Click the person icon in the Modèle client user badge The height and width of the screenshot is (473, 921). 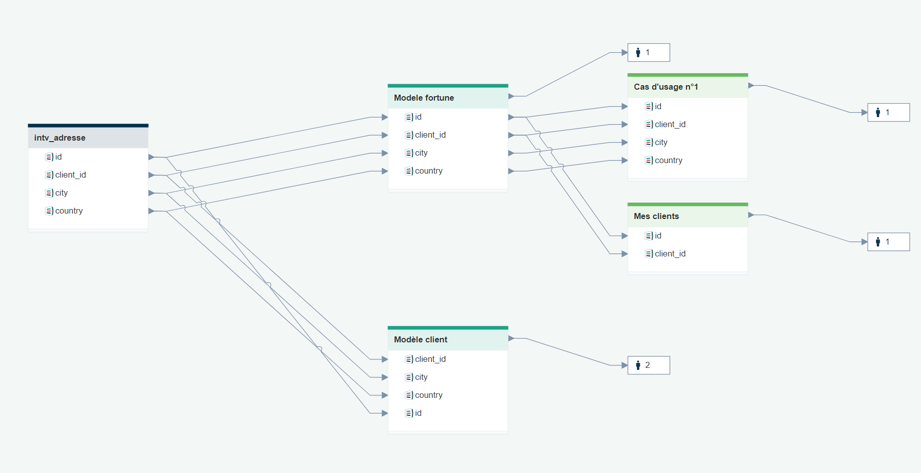[638, 365]
